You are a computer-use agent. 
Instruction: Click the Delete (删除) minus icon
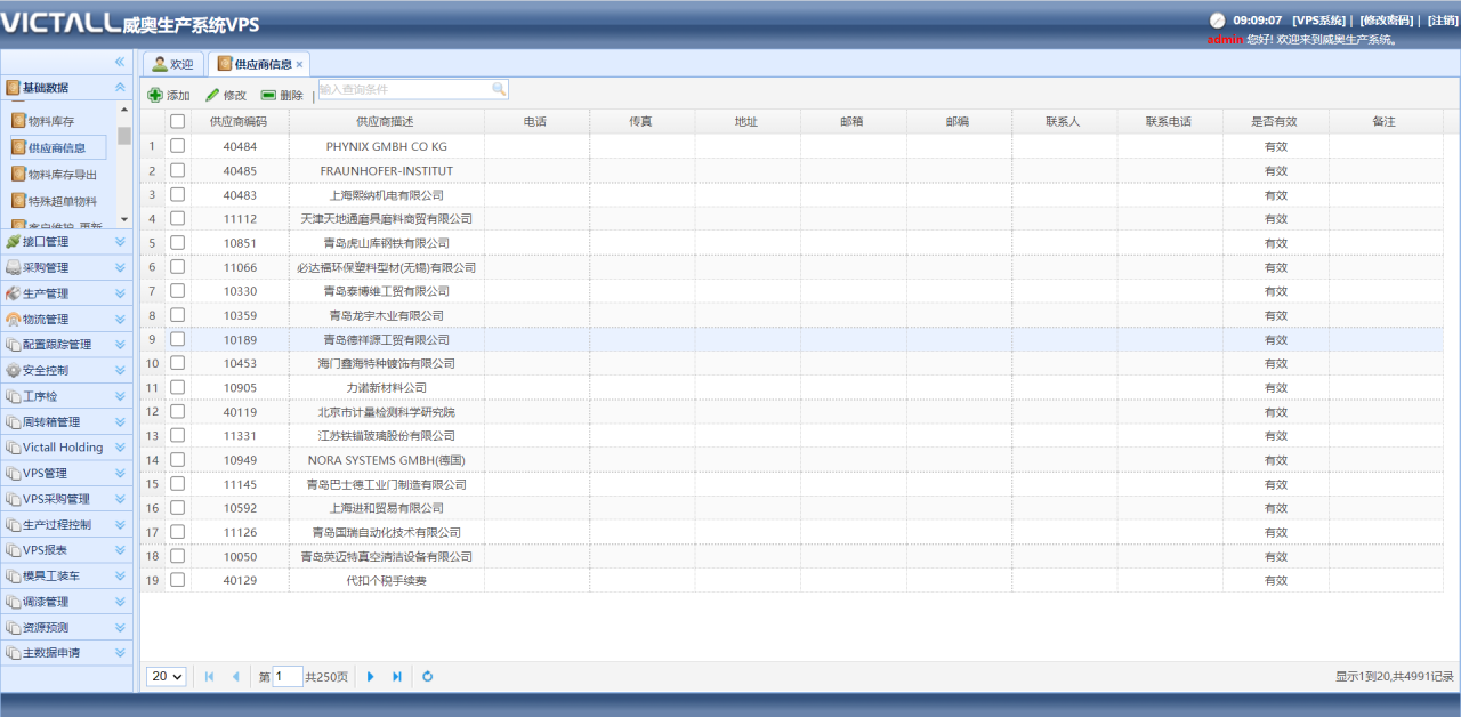(268, 95)
